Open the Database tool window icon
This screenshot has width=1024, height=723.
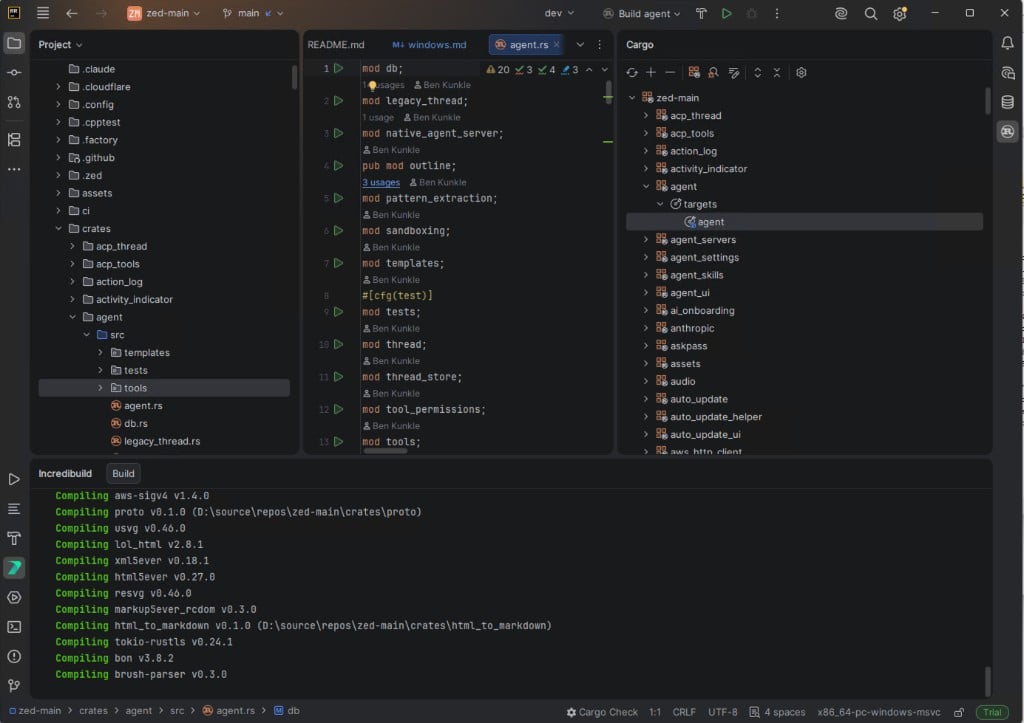point(1008,102)
